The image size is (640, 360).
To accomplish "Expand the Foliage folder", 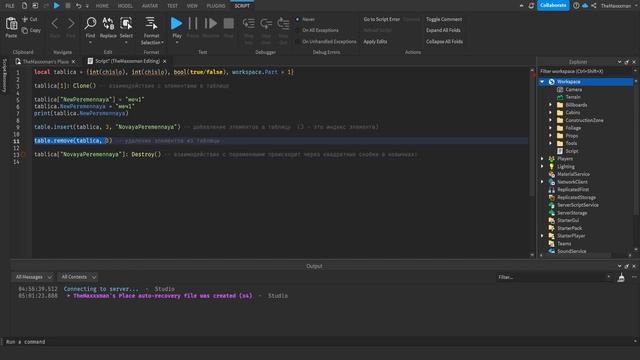I will 551,128.
